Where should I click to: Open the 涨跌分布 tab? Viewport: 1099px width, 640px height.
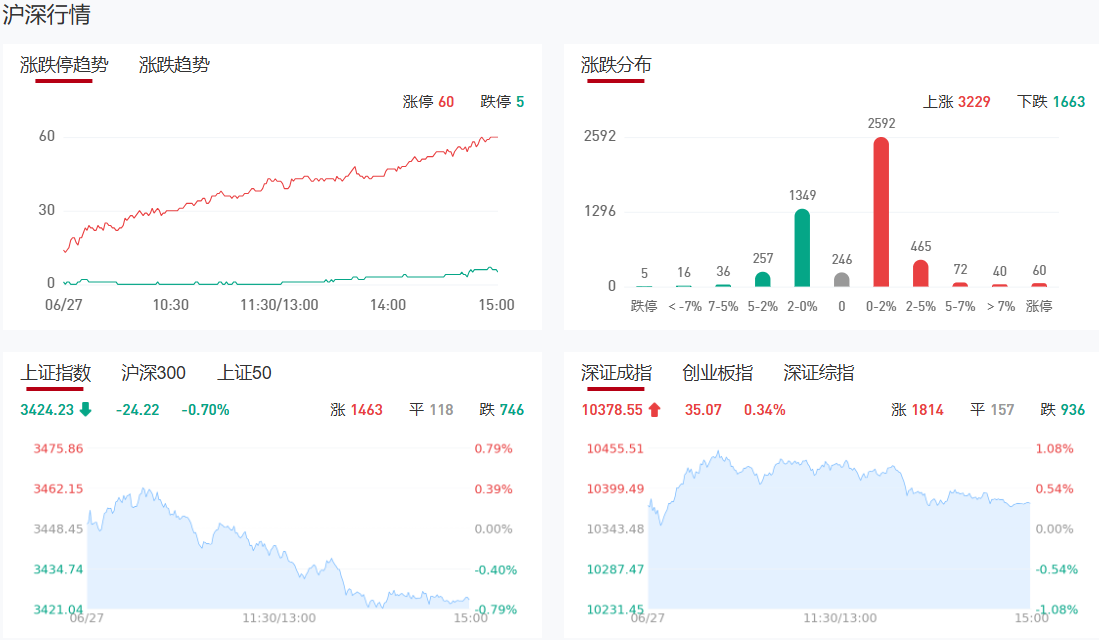(x=616, y=65)
